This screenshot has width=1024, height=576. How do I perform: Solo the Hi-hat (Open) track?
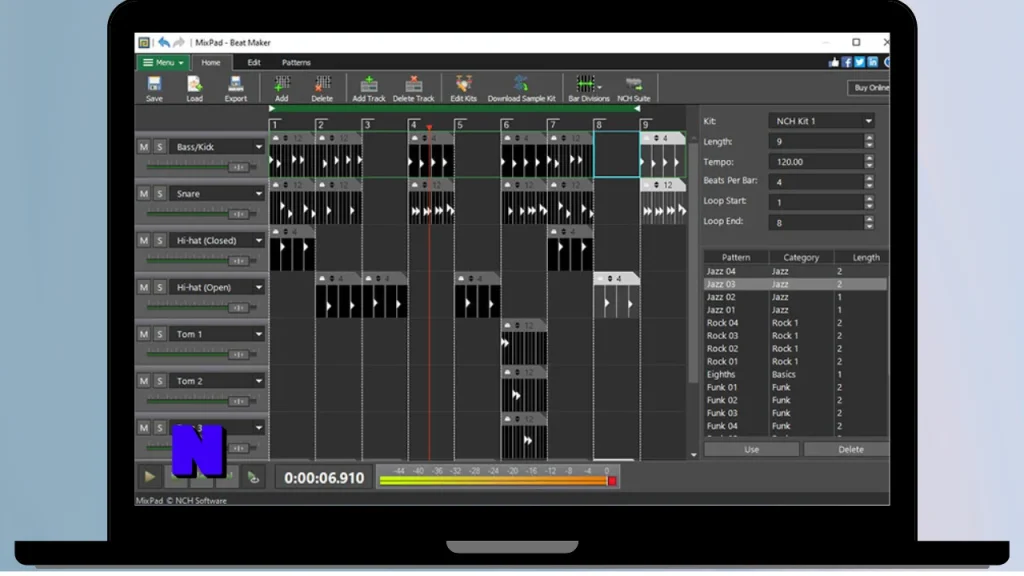pos(159,287)
